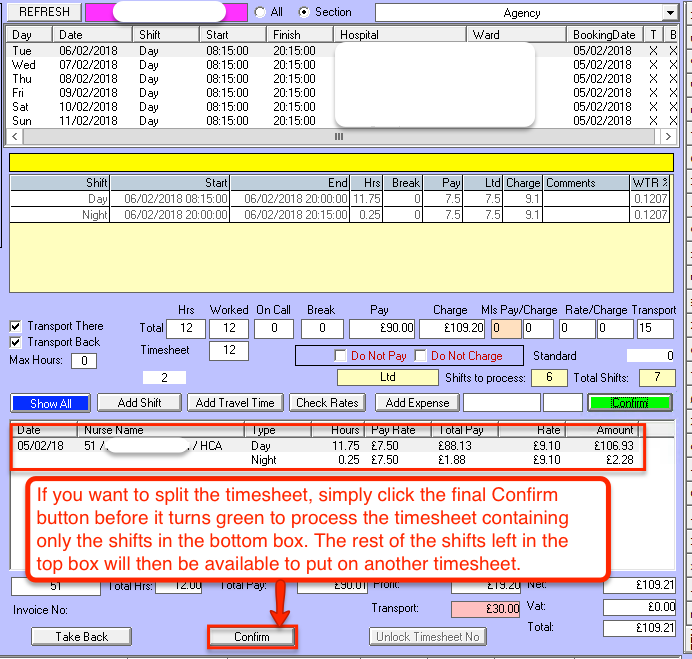Toggle the Transport There checkbox

pyautogui.click(x=16, y=326)
